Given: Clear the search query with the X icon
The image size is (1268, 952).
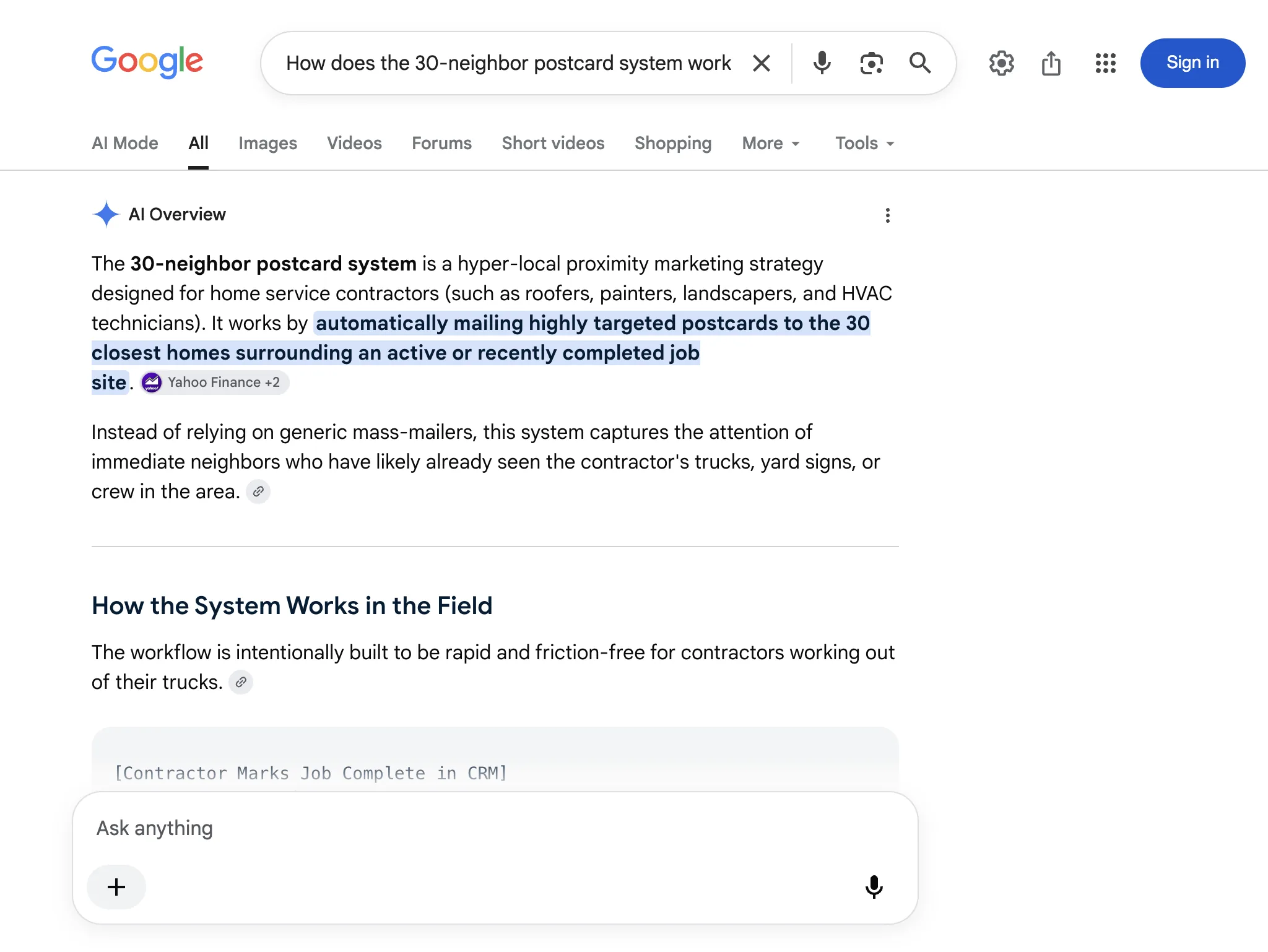Looking at the screenshot, I should [762, 63].
